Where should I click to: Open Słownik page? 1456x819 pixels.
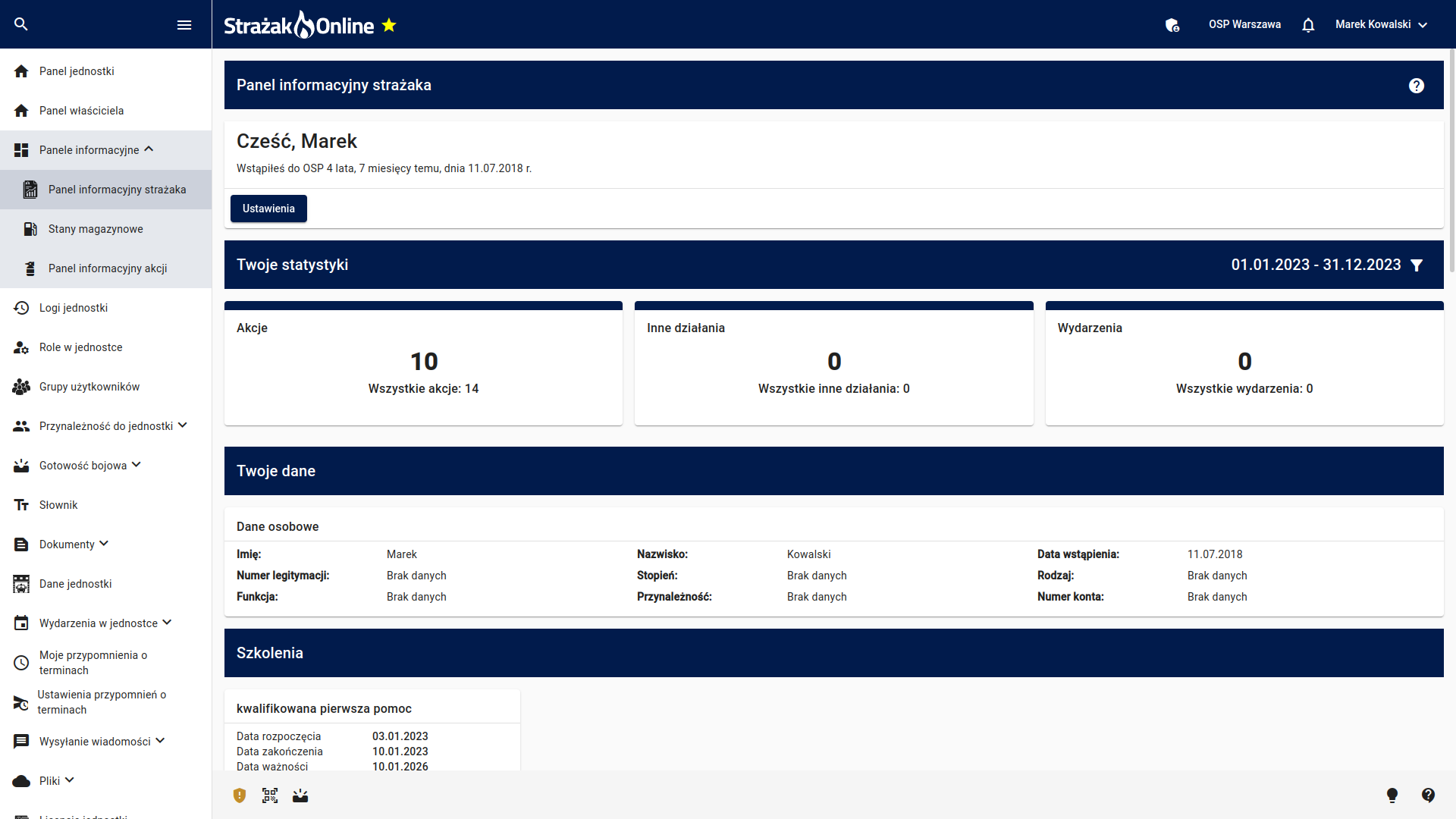point(105,505)
